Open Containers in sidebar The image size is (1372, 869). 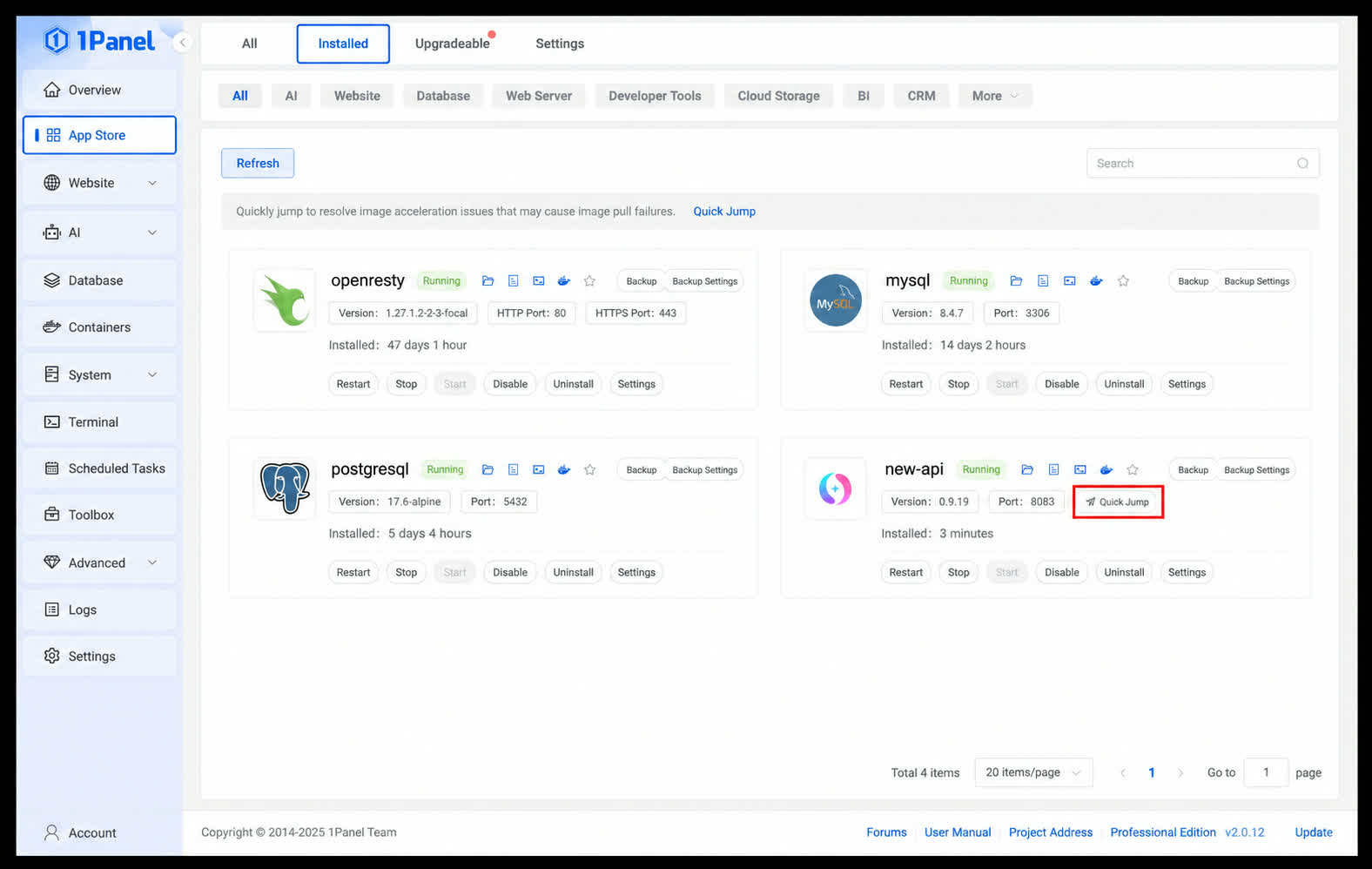pyautogui.click(x=100, y=327)
